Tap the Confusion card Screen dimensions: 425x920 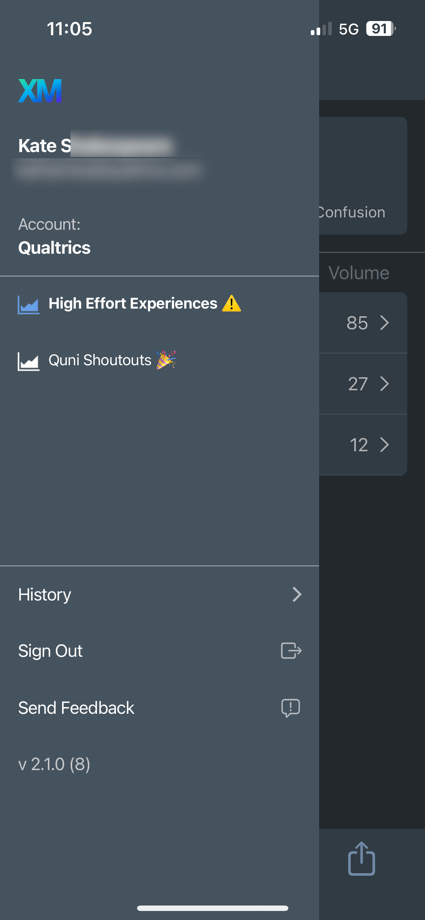pos(363,176)
